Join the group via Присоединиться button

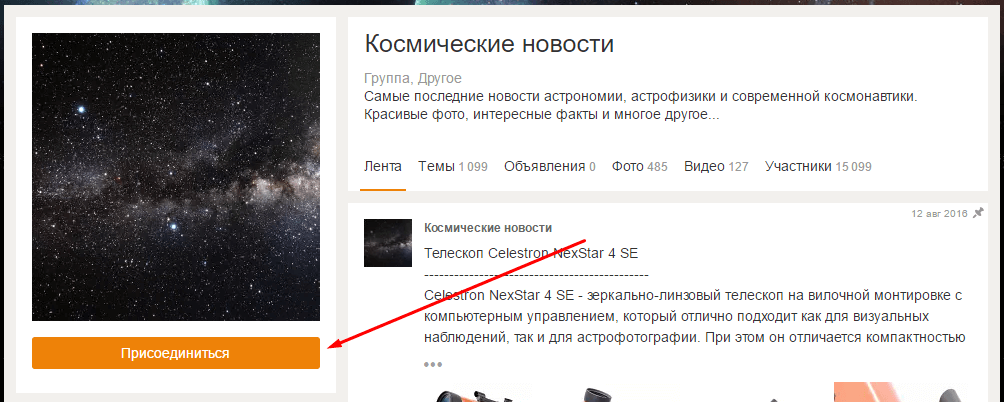point(175,353)
